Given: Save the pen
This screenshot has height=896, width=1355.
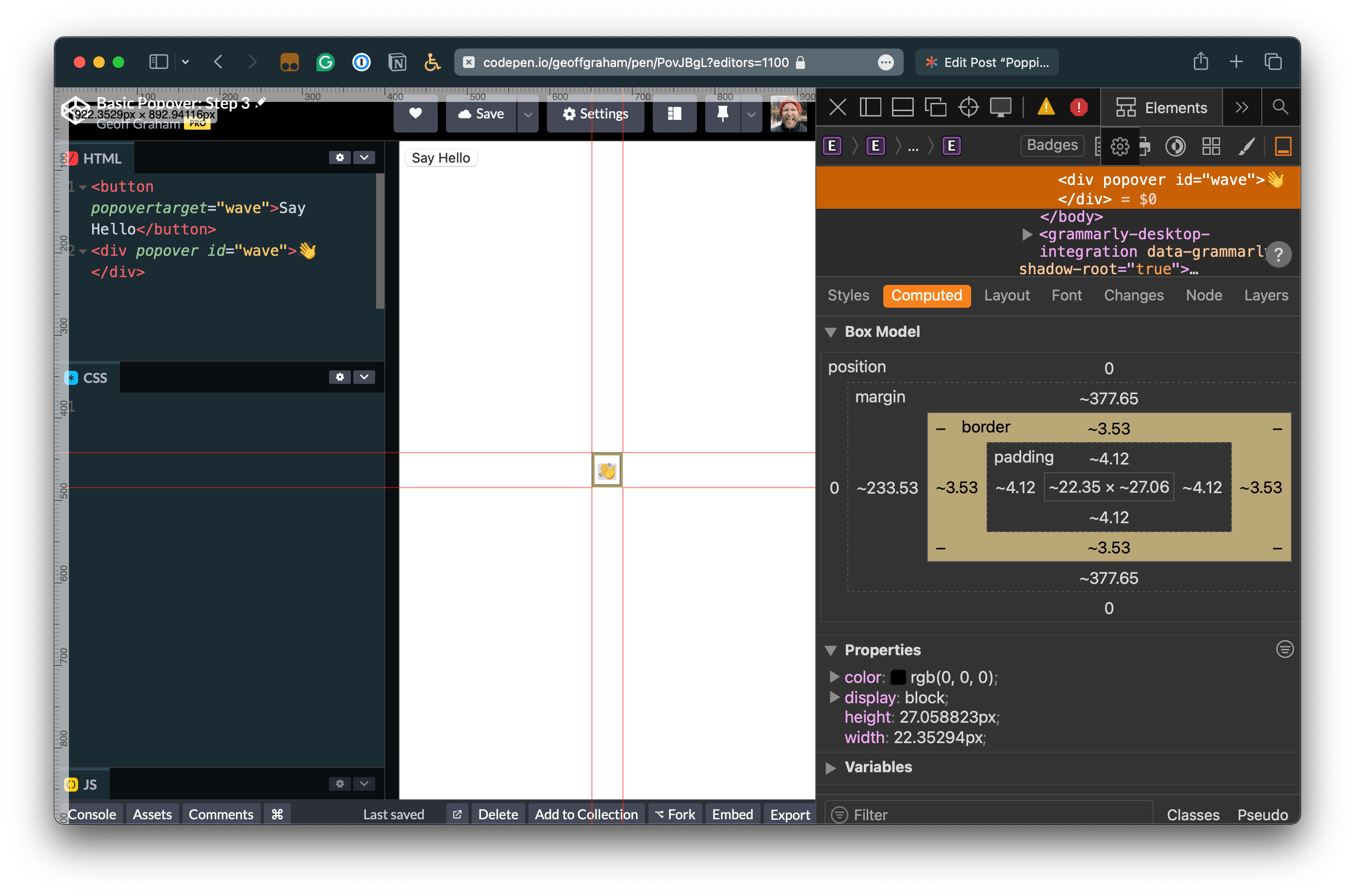Looking at the screenshot, I should [481, 114].
